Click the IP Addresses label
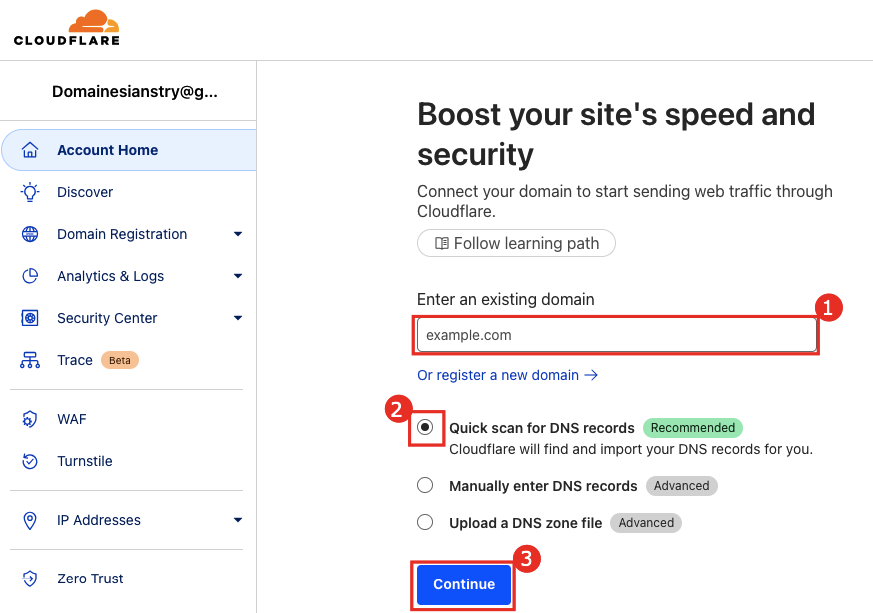873x613 pixels. [99, 520]
